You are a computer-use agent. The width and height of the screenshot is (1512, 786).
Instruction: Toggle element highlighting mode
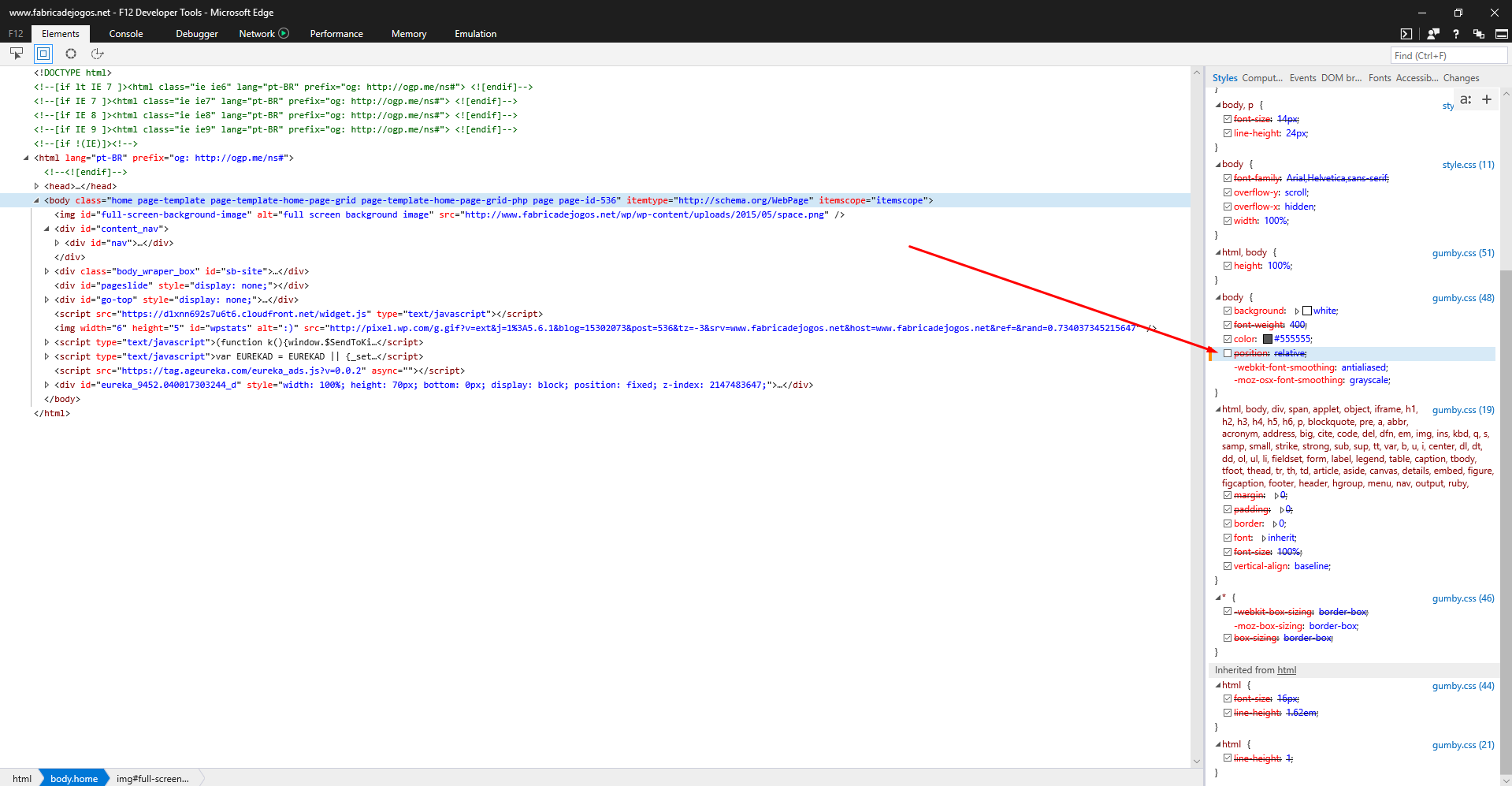43,54
